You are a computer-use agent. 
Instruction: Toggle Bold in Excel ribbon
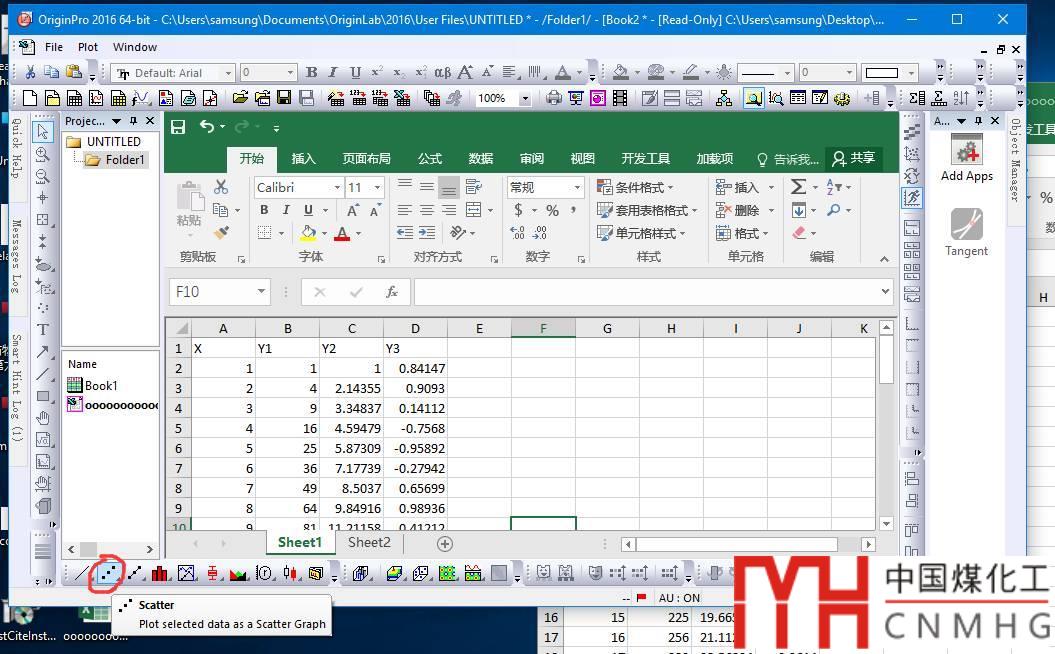(264, 210)
